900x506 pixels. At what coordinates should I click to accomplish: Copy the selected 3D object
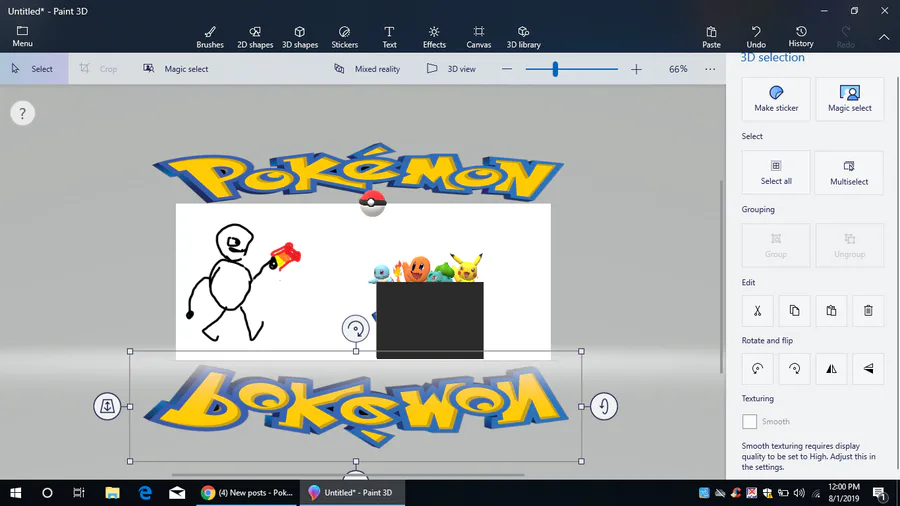pos(794,310)
